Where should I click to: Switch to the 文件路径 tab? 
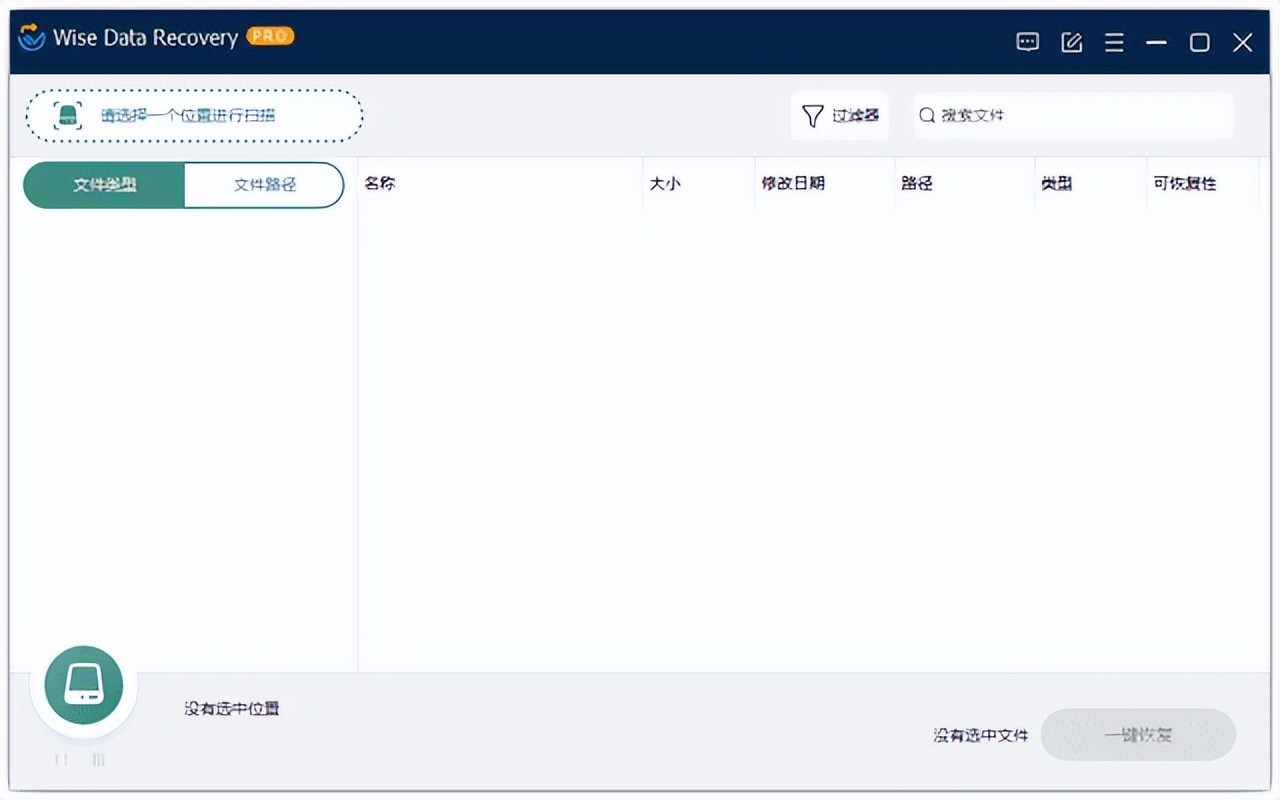(264, 185)
